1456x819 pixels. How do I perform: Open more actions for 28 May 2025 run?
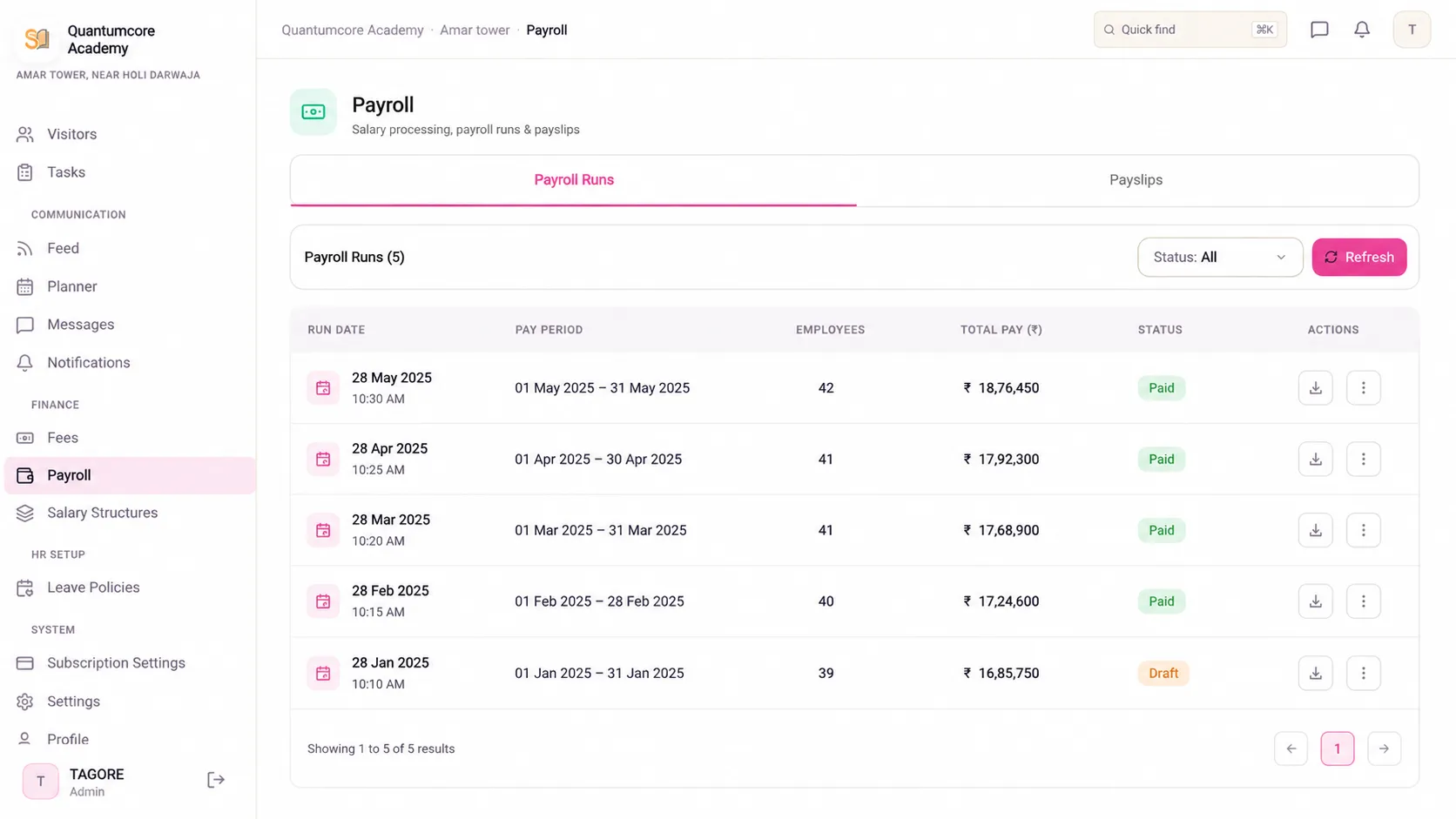click(1364, 388)
